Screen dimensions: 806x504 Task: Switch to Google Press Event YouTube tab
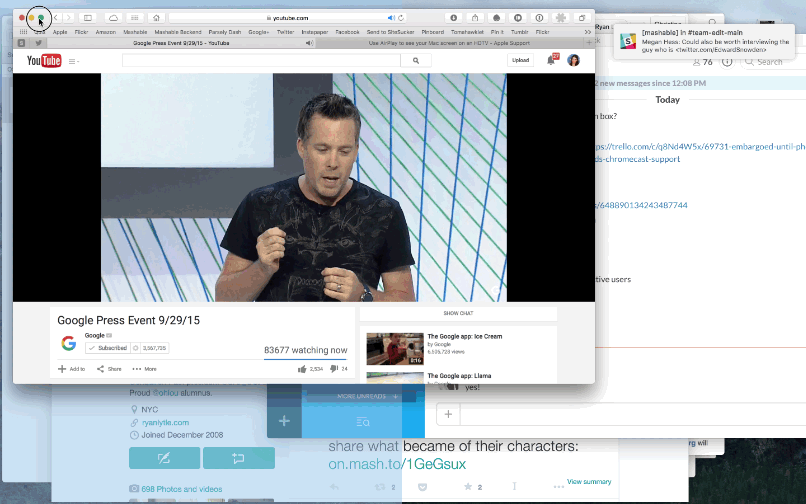(x=181, y=43)
